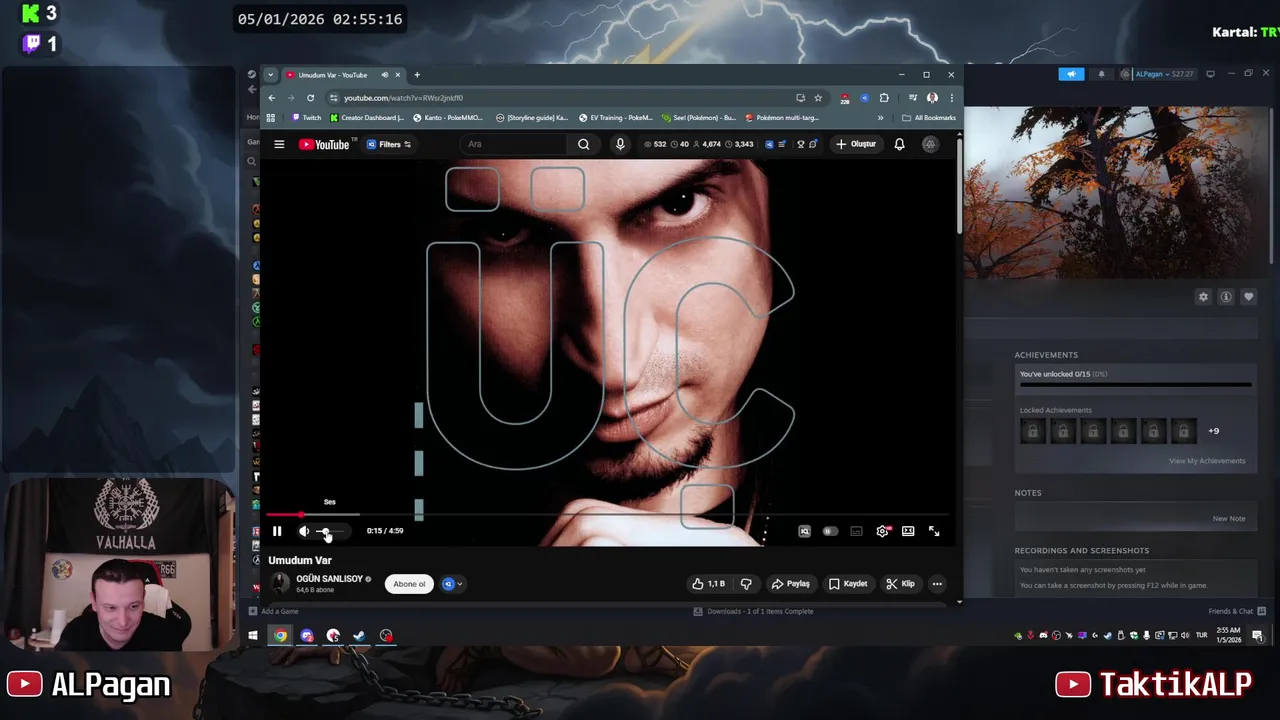
Task: Pause the YouTube video
Action: click(277, 531)
